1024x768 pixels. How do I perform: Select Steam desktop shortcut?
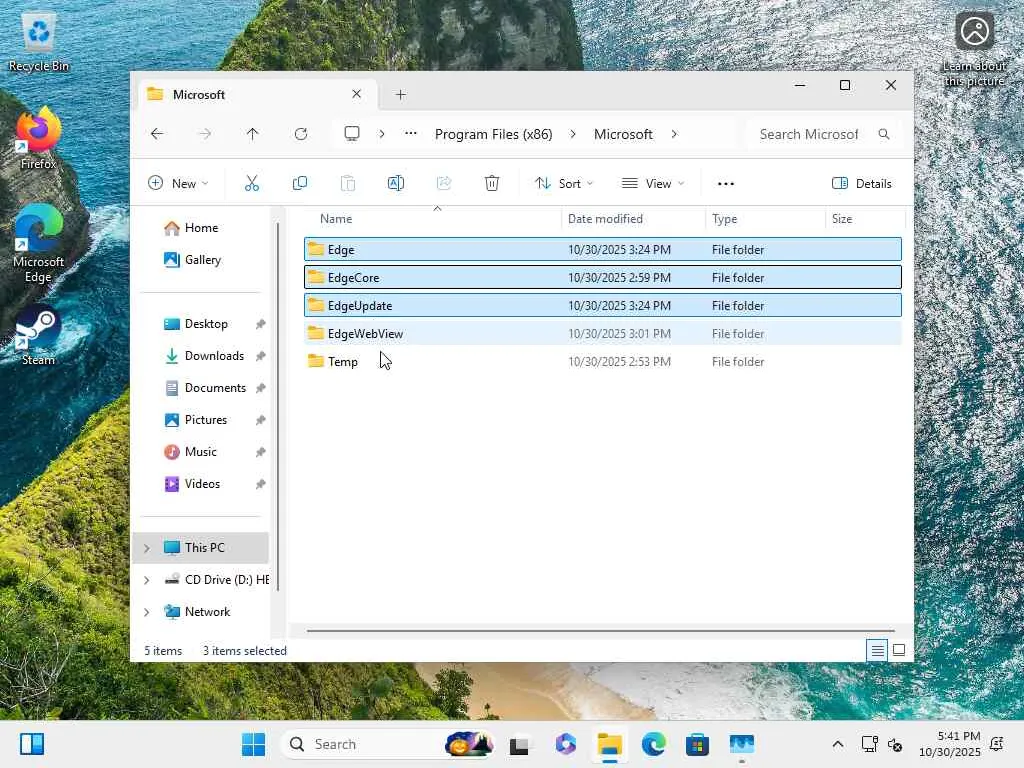click(39, 336)
